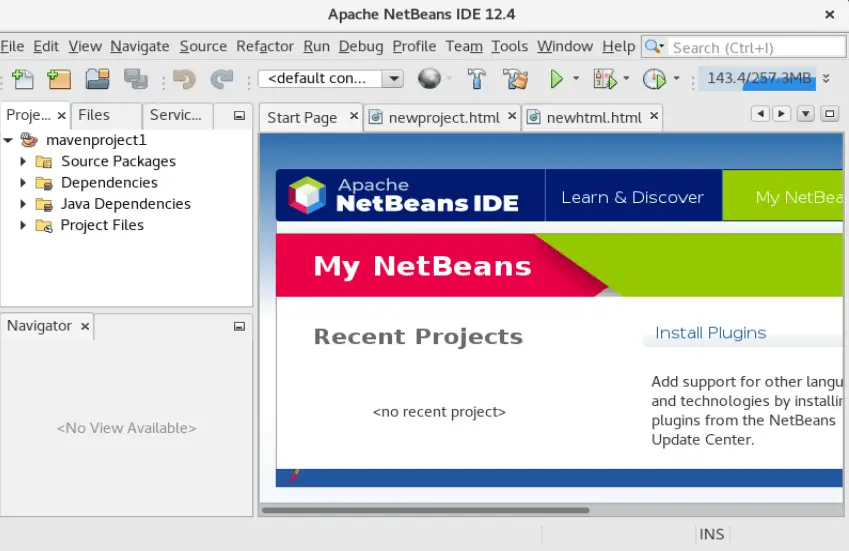Close the Projects tab

[61, 115]
